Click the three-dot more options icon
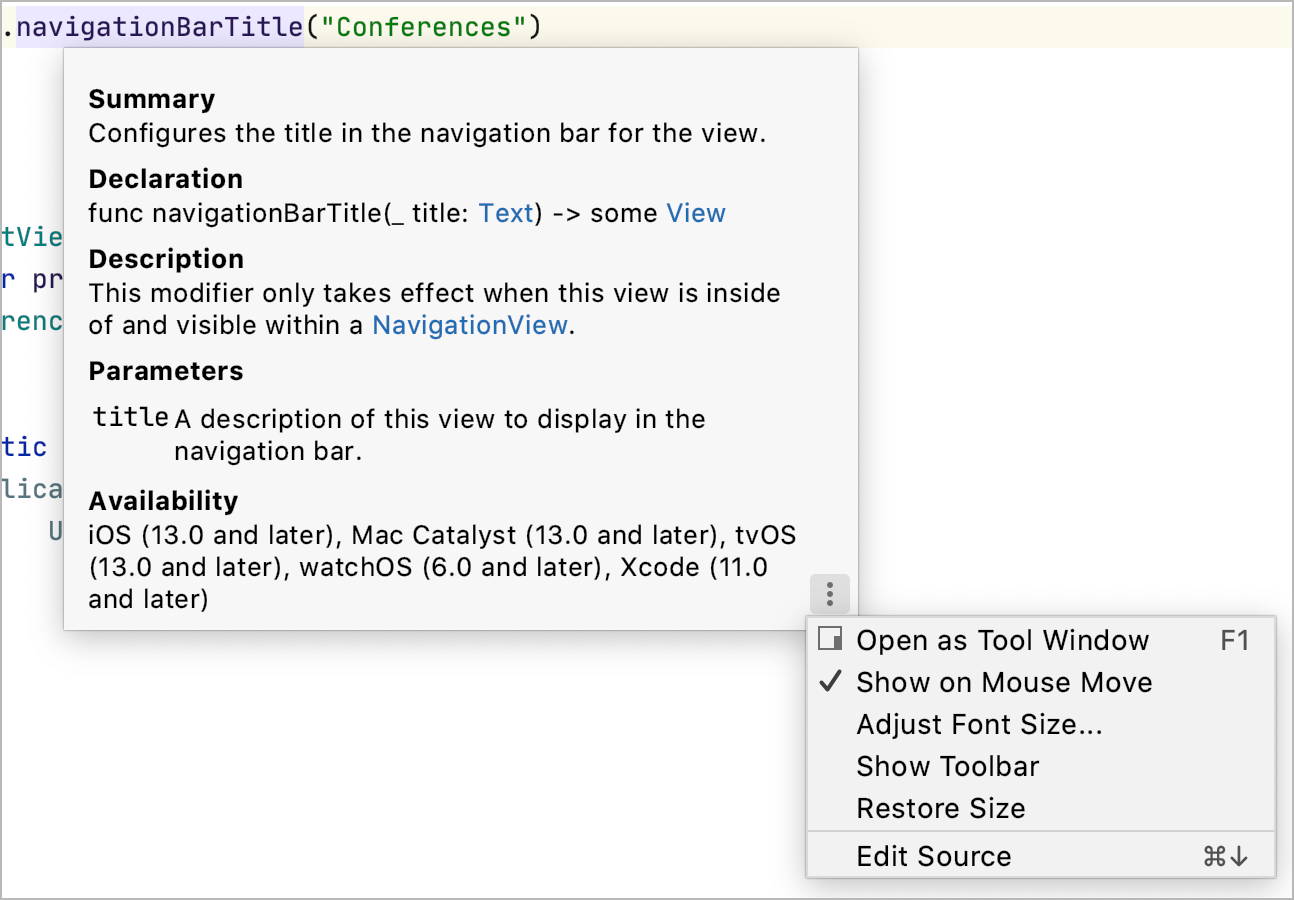This screenshot has width=1294, height=900. coord(830,595)
